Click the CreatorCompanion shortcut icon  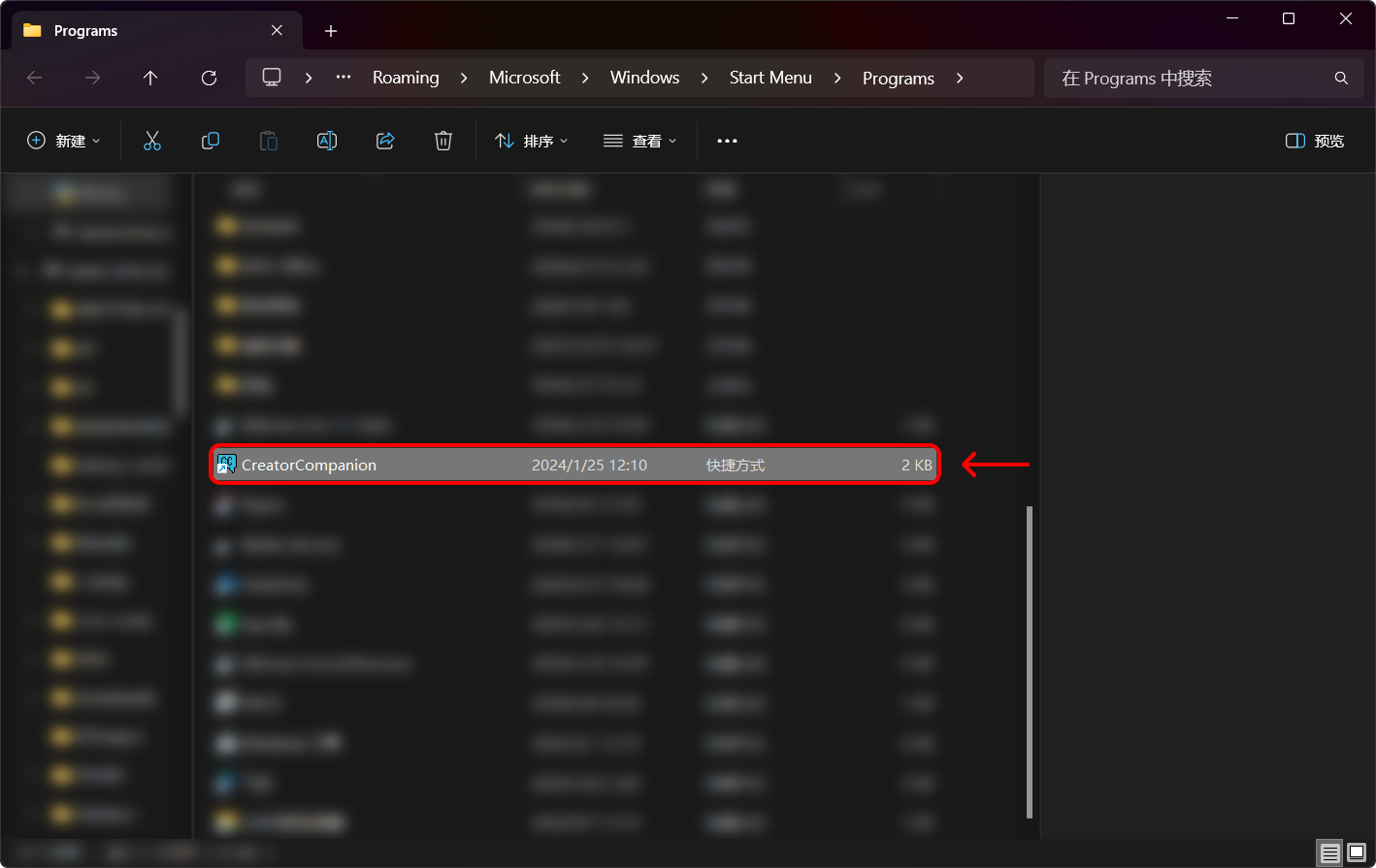[x=227, y=465]
